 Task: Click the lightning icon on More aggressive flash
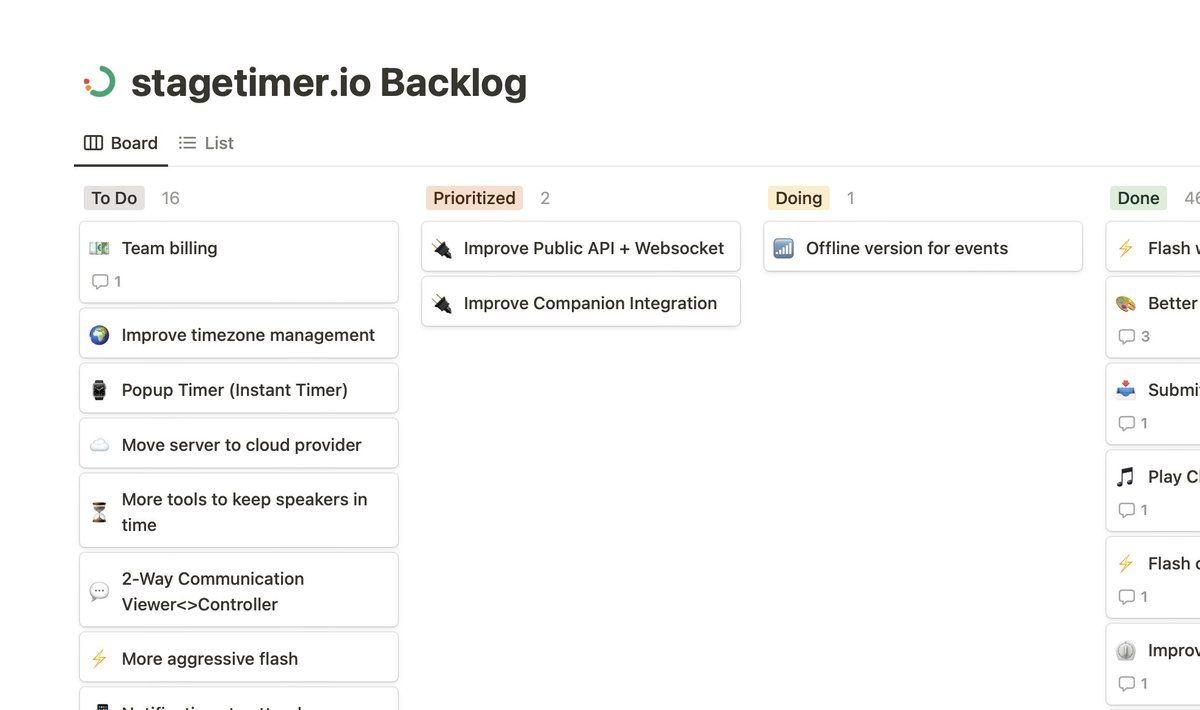coord(99,659)
